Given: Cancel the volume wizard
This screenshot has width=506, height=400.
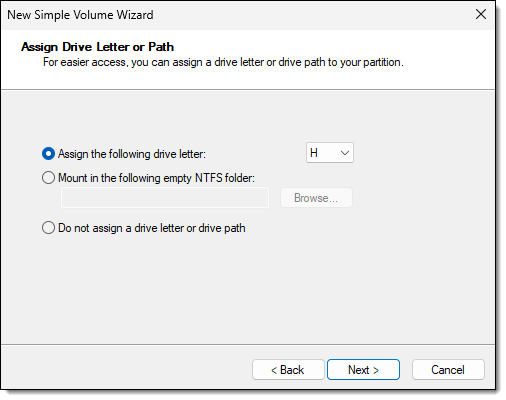Looking at the screenshot, I should pyautogui.click(x=448, y=370).
